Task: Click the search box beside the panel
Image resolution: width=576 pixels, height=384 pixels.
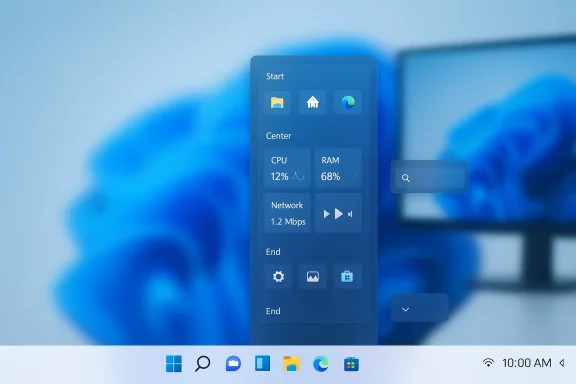Action: pos(429,177)
